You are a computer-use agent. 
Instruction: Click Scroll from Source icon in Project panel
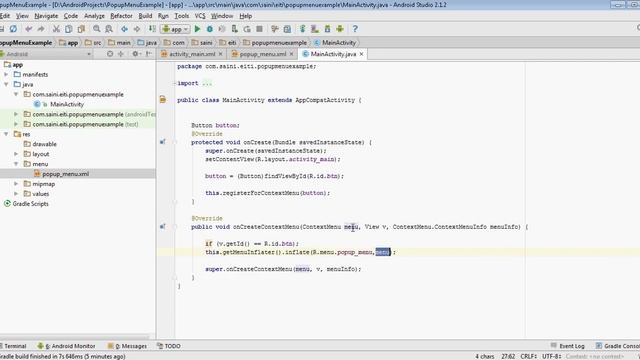(x=110, y=54)
